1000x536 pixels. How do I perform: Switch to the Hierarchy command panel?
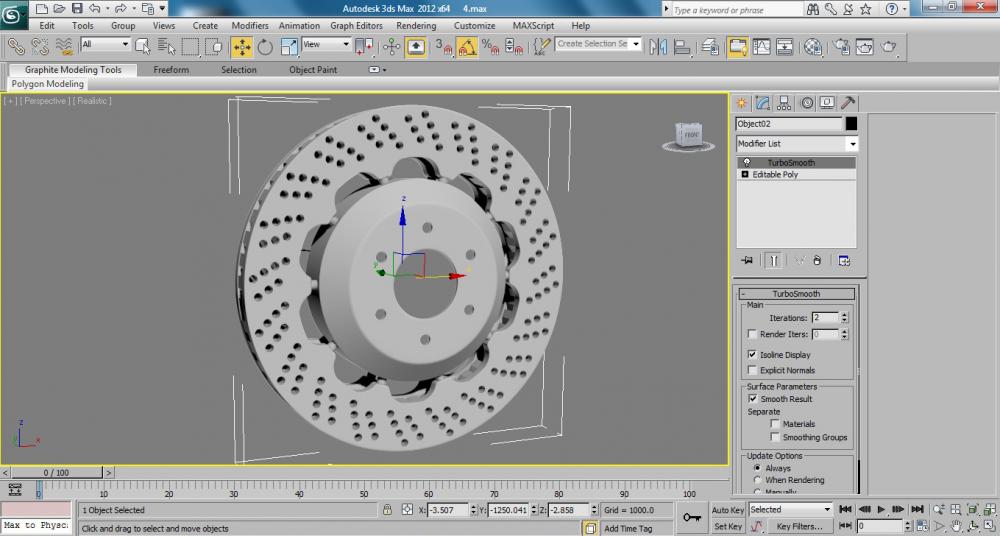[784, 102]
